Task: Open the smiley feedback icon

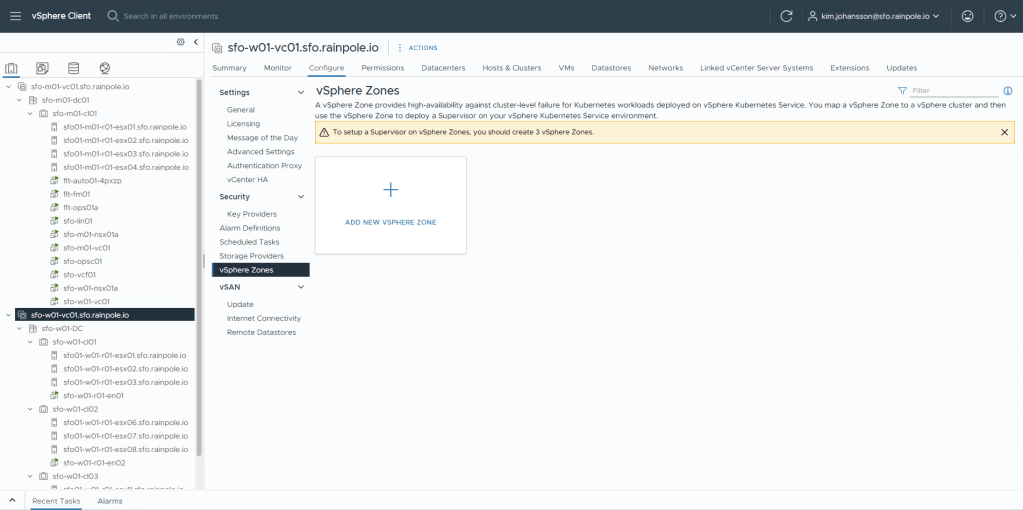Action: pyautogui.click(x=966, y=16)
